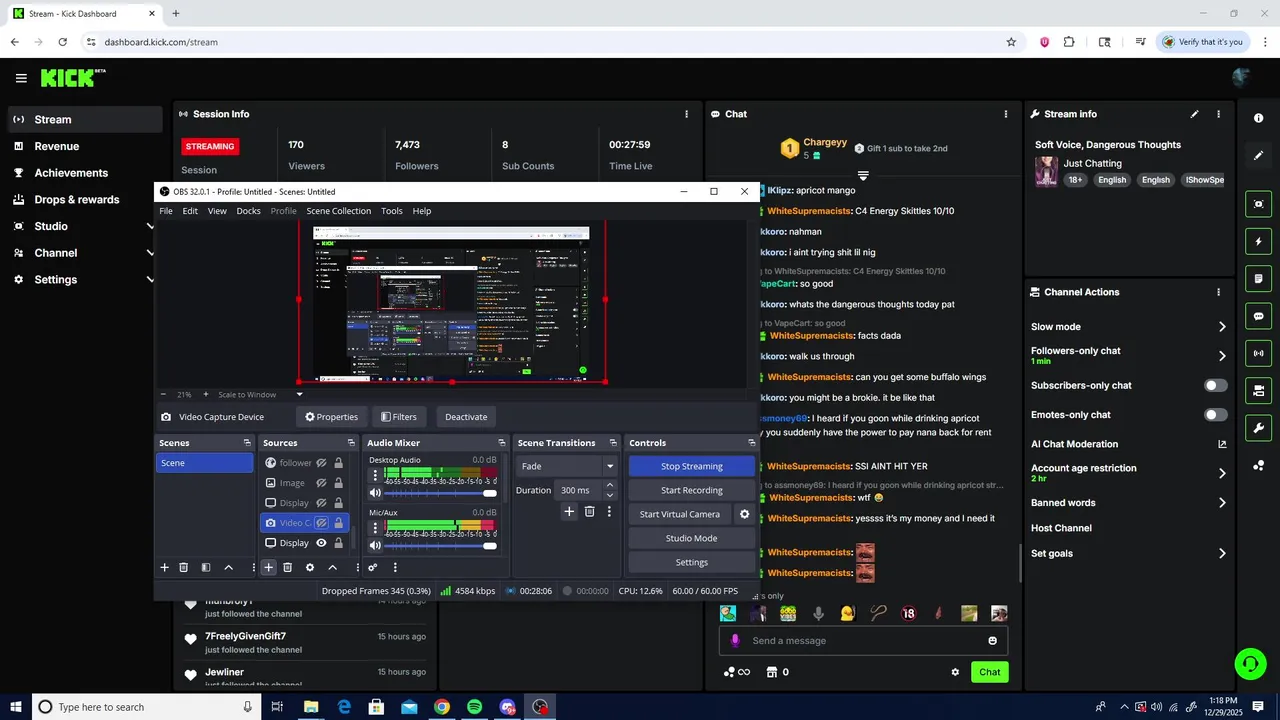
Task: Toggle lock on Image source
Action: (x=338, y=483)
